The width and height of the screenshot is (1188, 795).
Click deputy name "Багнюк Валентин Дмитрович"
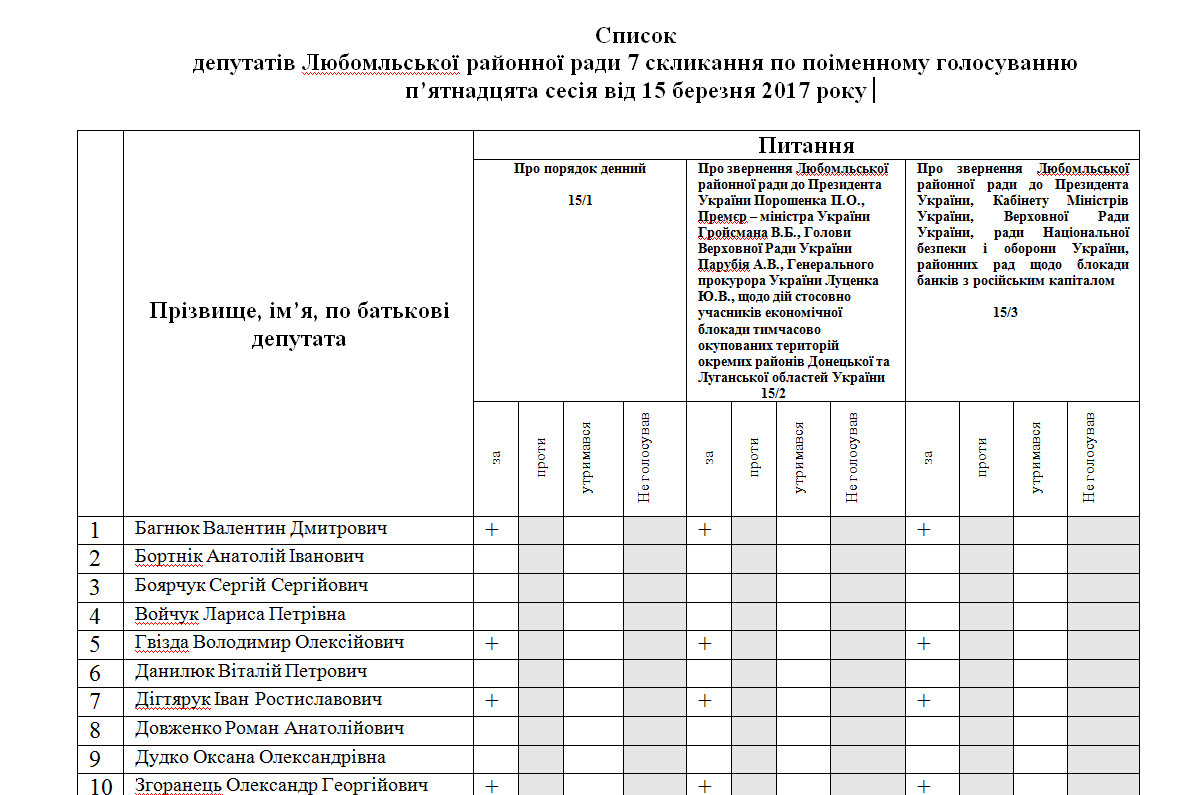click(x=260, y=528)
